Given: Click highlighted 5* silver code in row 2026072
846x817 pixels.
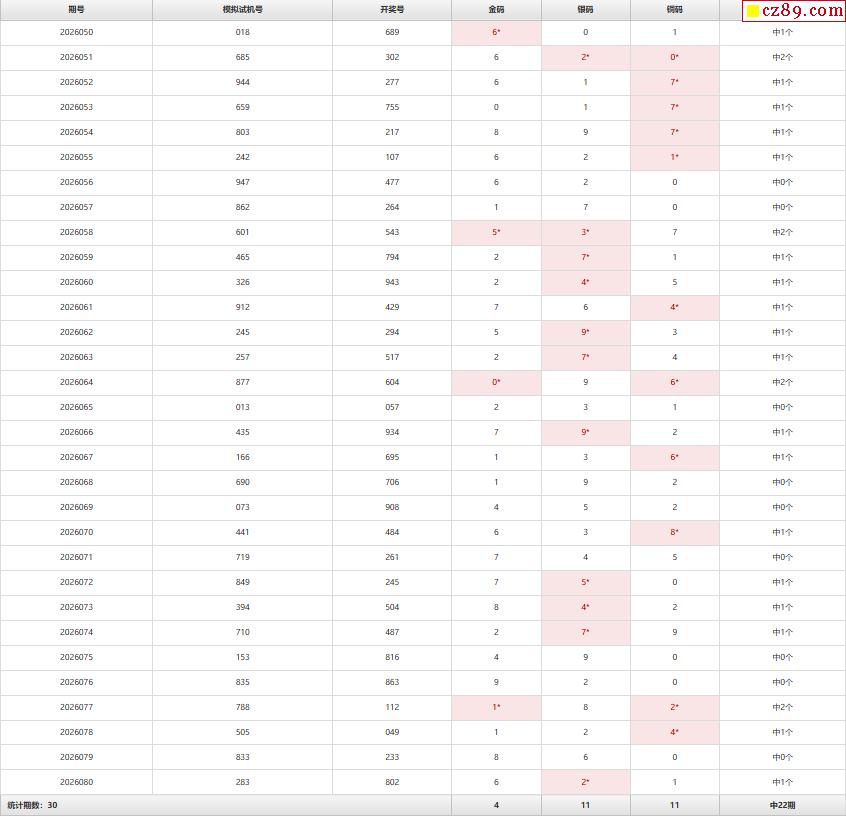Looking at the screenshot, I should click(x=586, y=582).
